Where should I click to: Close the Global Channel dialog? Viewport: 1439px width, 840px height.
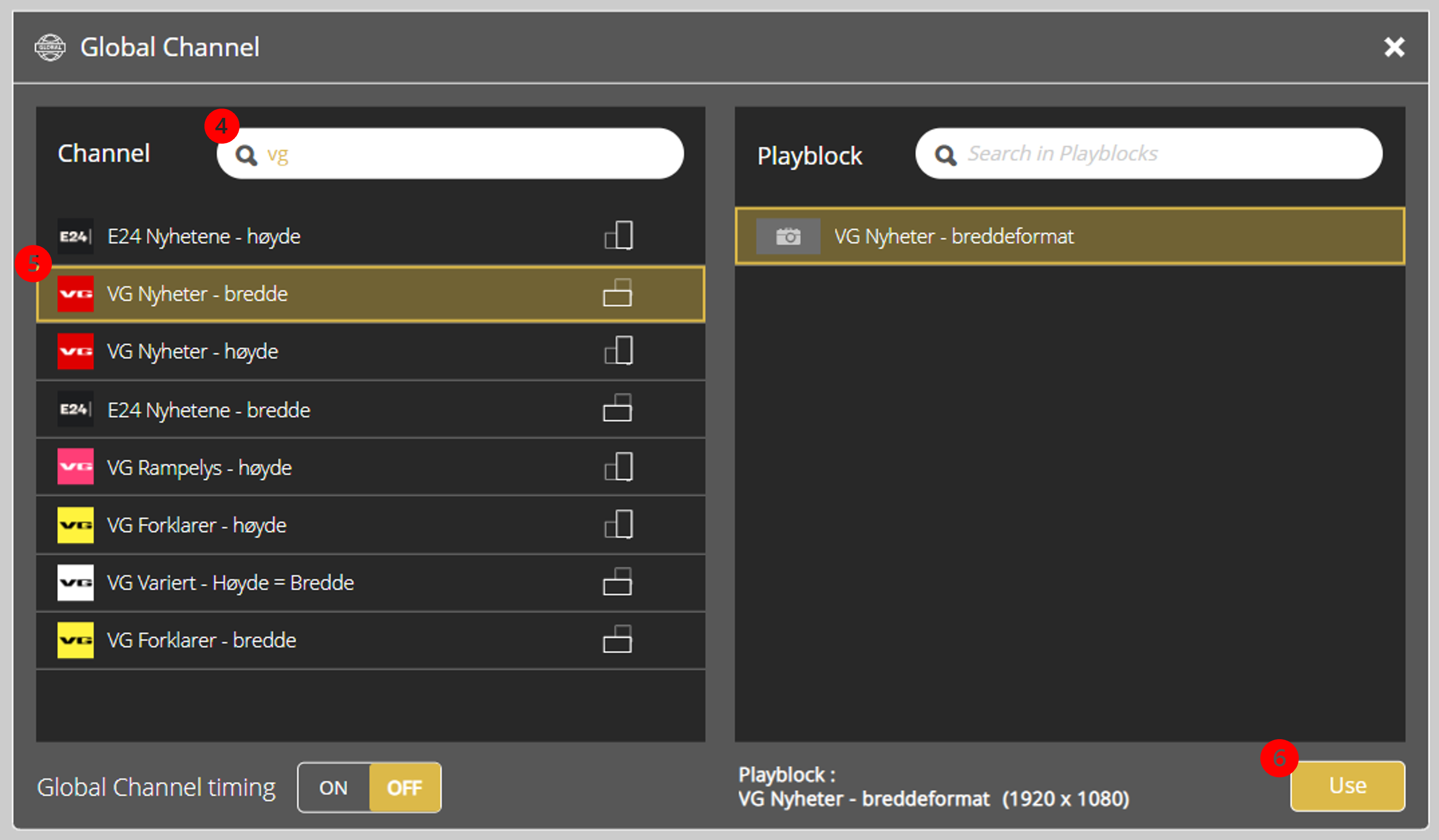1394,47
